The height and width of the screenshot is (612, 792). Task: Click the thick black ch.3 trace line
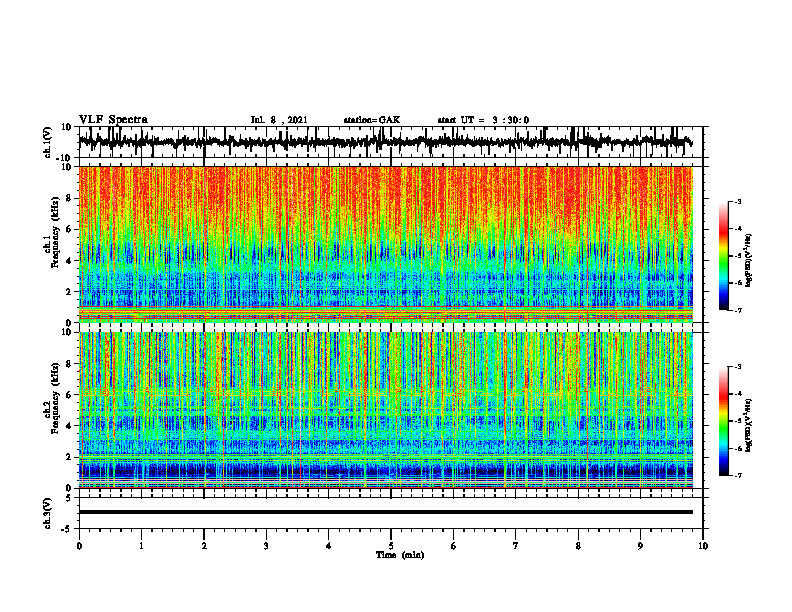tap(386, 512)
